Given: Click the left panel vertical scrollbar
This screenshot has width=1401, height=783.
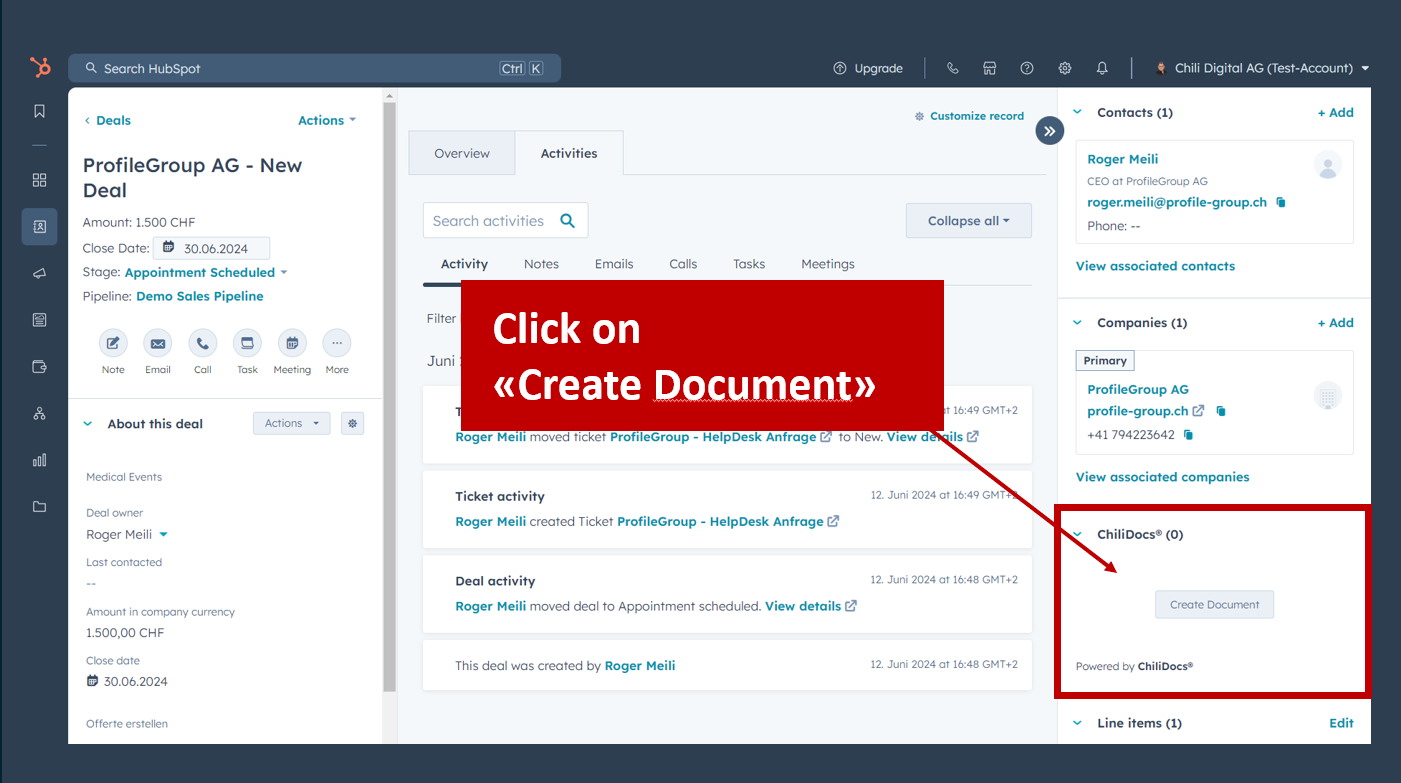Looking at the screenshot, I should 390,395.
